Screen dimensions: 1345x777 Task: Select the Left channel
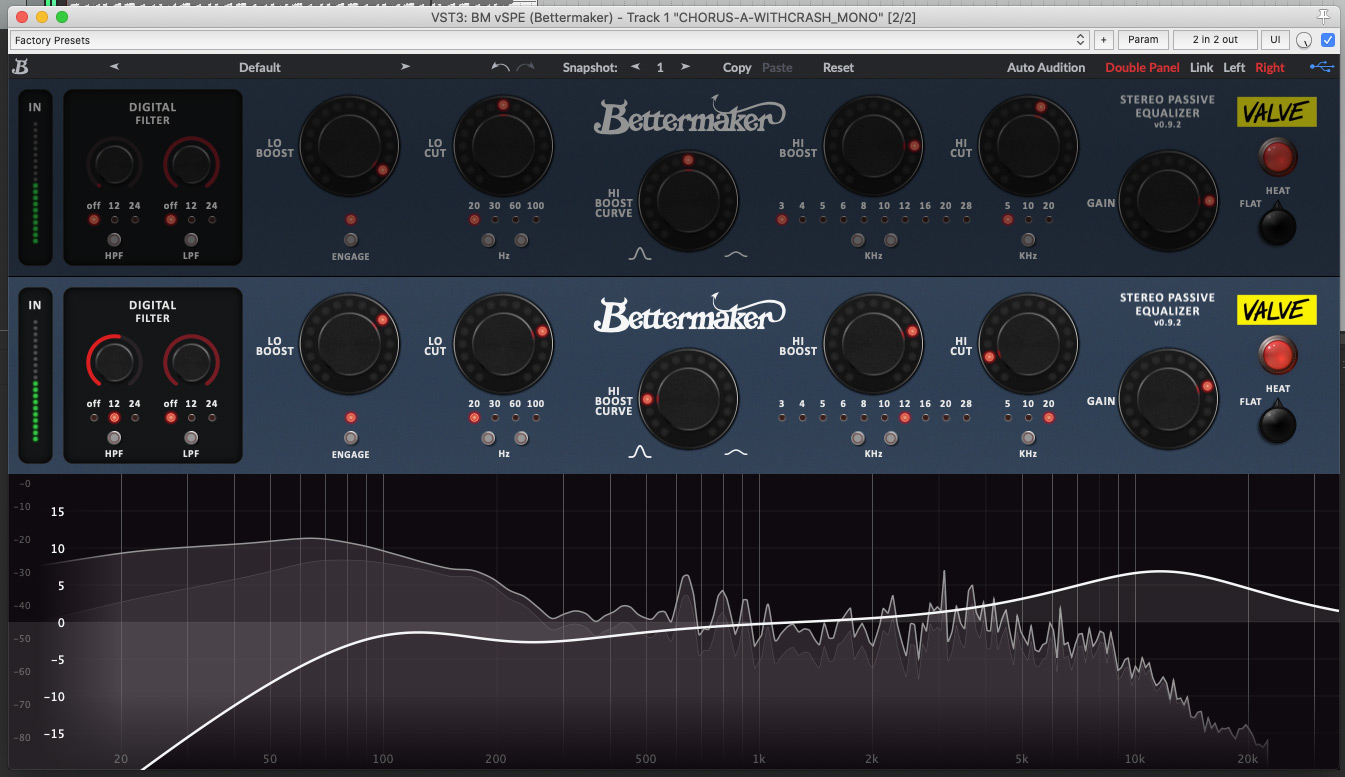pos(1234,67)
